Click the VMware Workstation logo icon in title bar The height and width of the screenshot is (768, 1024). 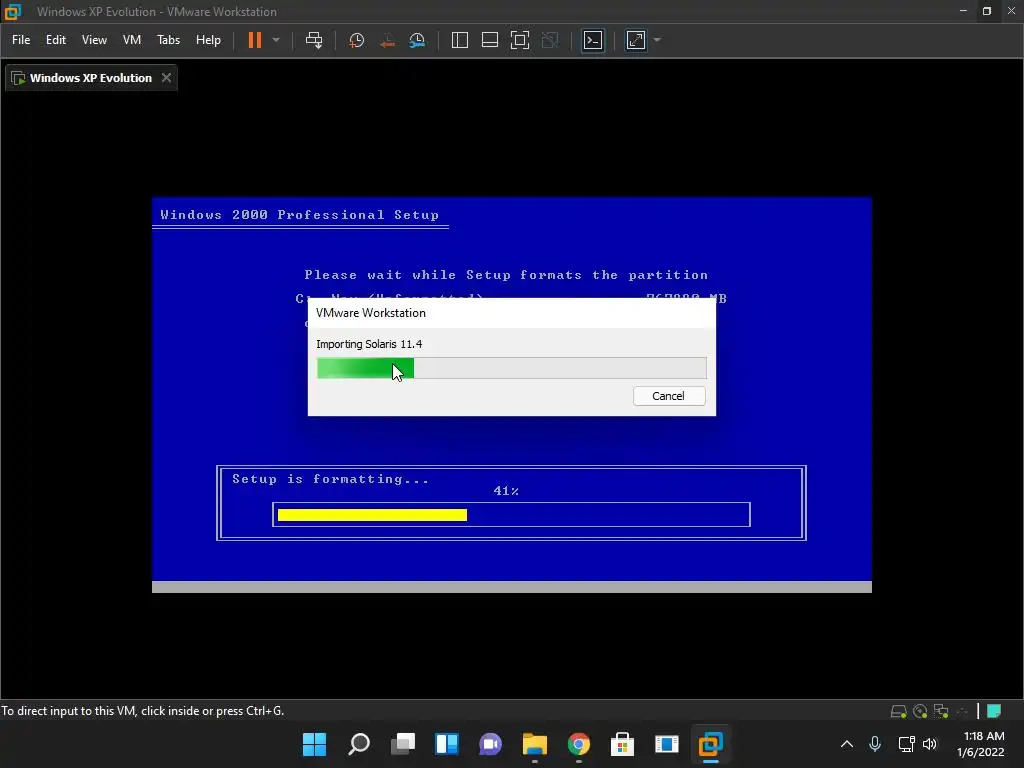point(12,11)
